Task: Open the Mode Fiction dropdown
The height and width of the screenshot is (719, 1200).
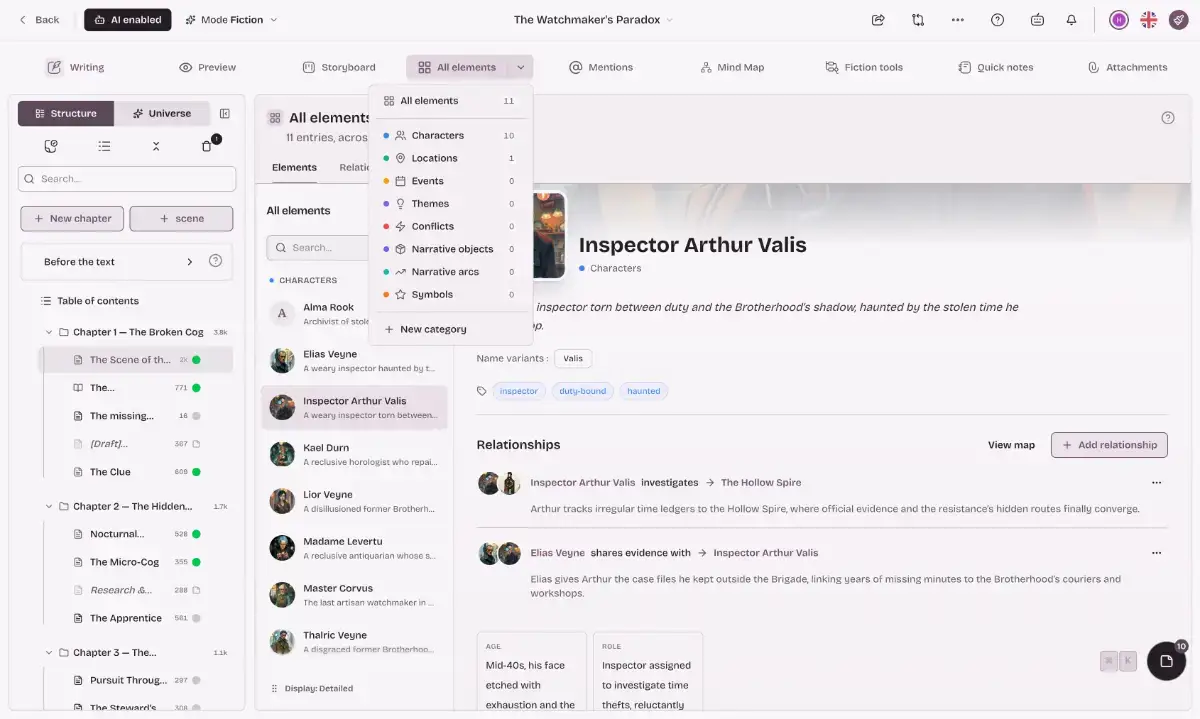Action: 232,20
